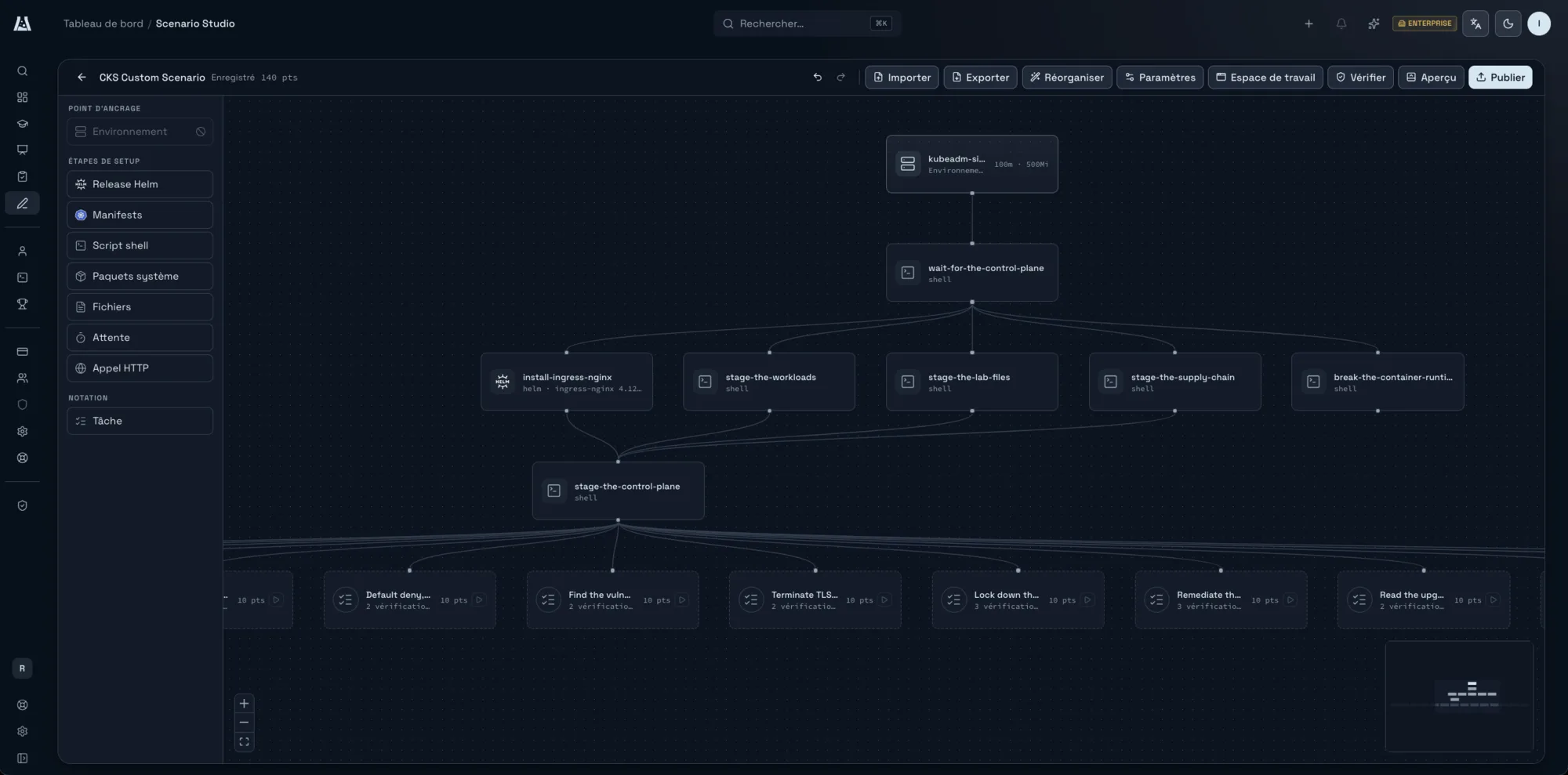Select the stage-the-control-plane node
Screen dimensions: 1568x775
pos(618,491)
